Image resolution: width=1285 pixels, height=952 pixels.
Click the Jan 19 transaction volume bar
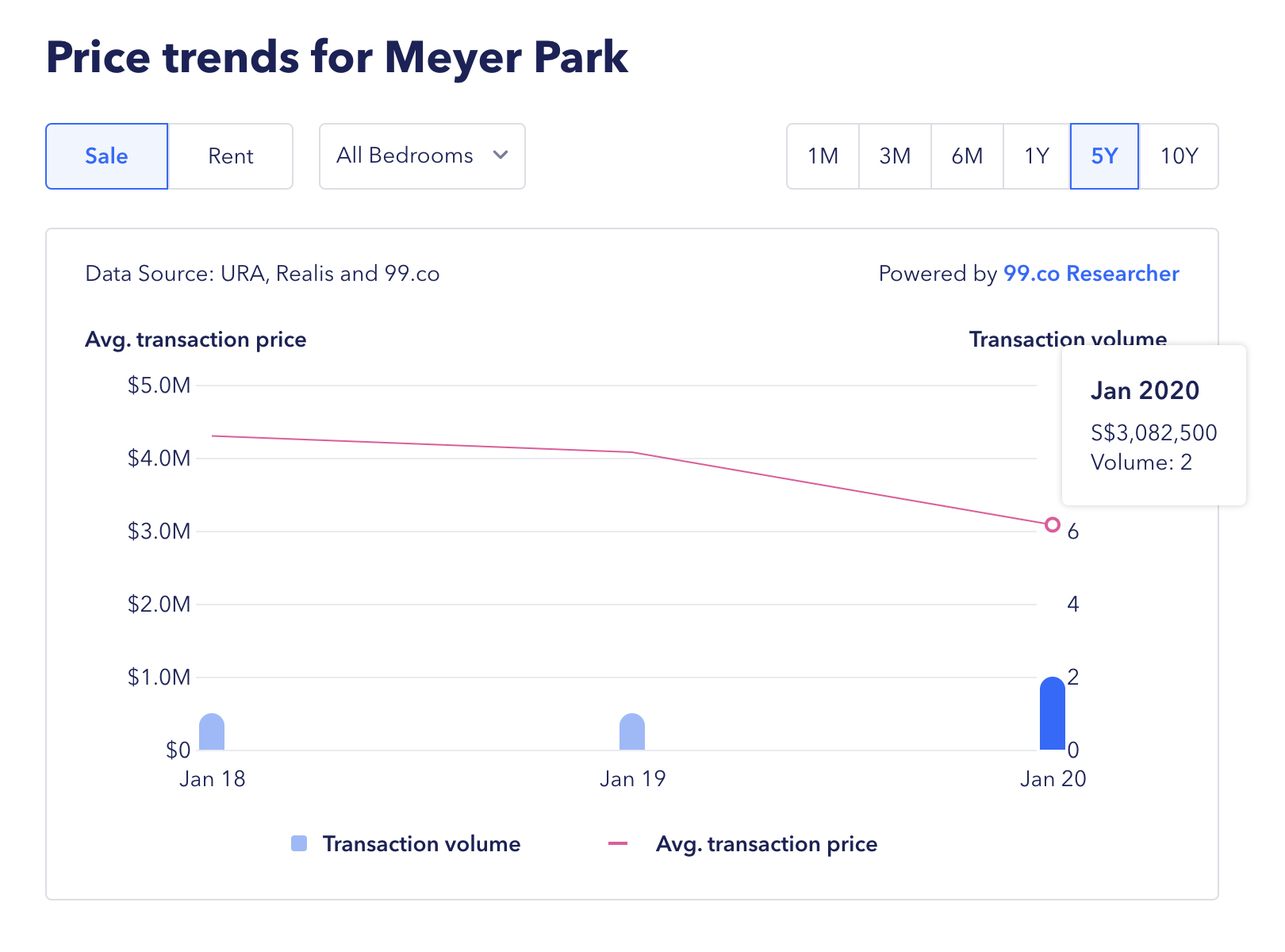pos(632,732)
